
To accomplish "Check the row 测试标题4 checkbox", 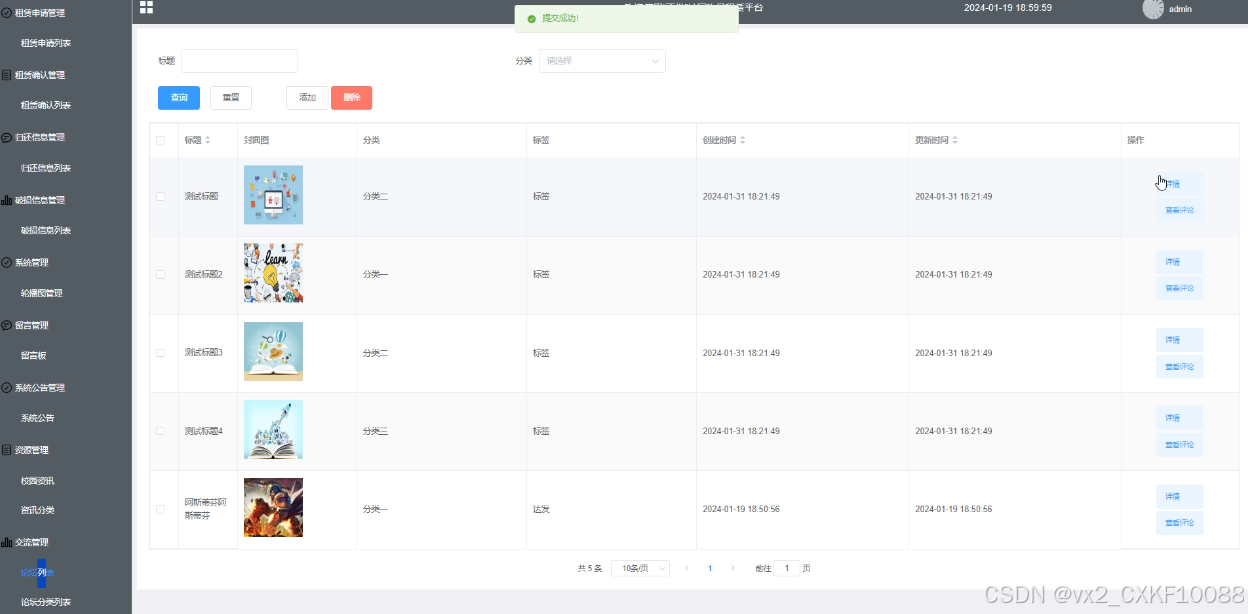I will coord(160,431).
